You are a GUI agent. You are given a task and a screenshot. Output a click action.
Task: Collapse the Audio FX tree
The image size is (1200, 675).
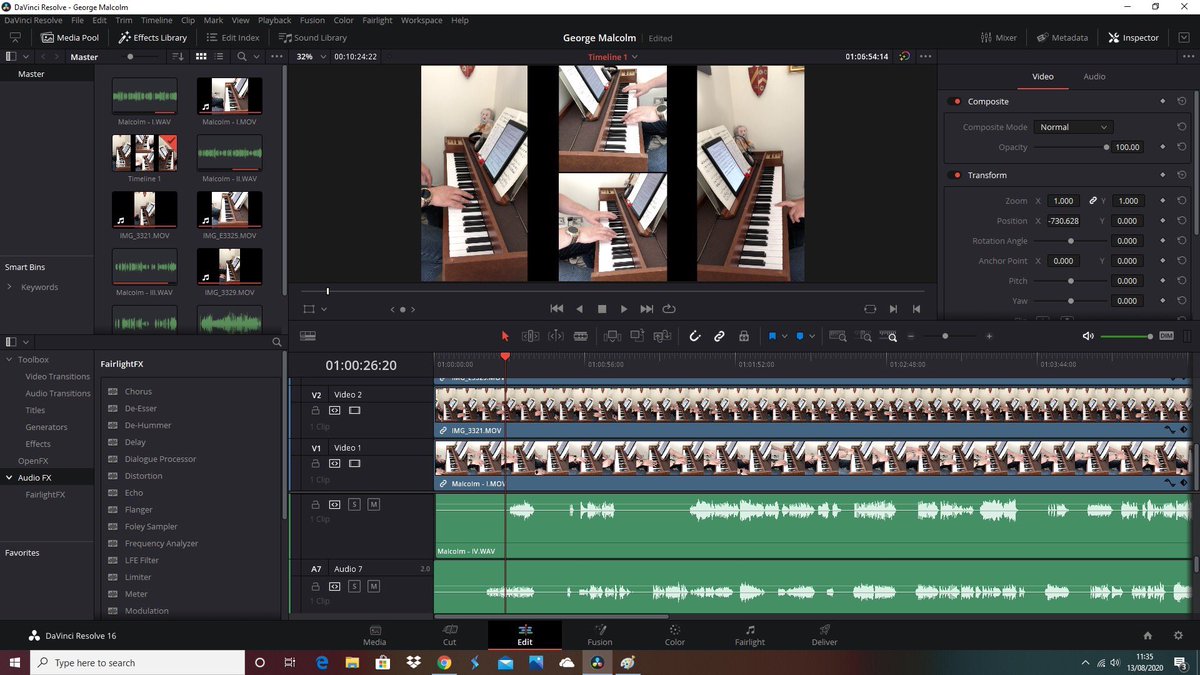click(x=10, y=478)
